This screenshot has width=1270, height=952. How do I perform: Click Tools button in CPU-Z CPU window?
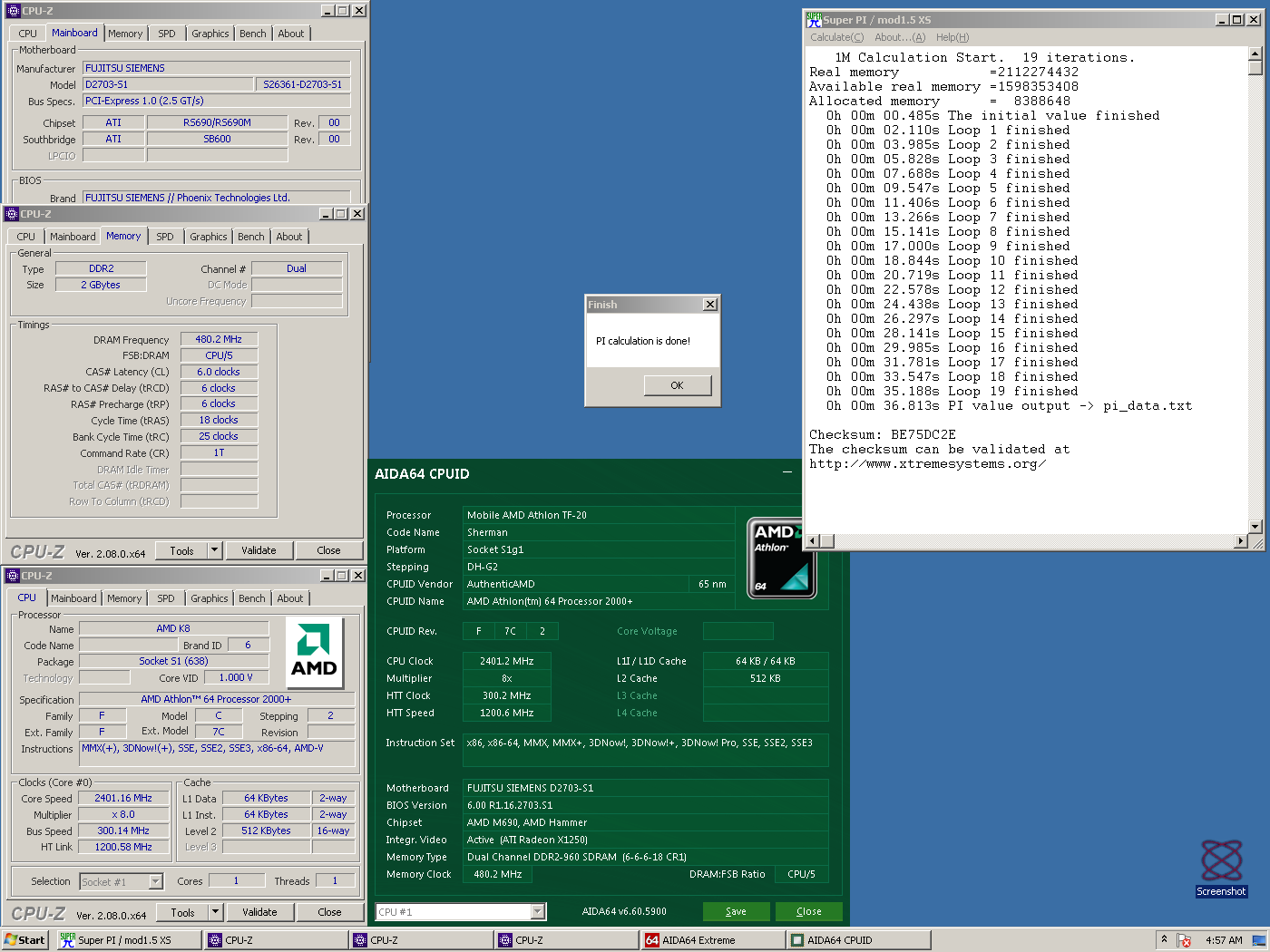182,912
